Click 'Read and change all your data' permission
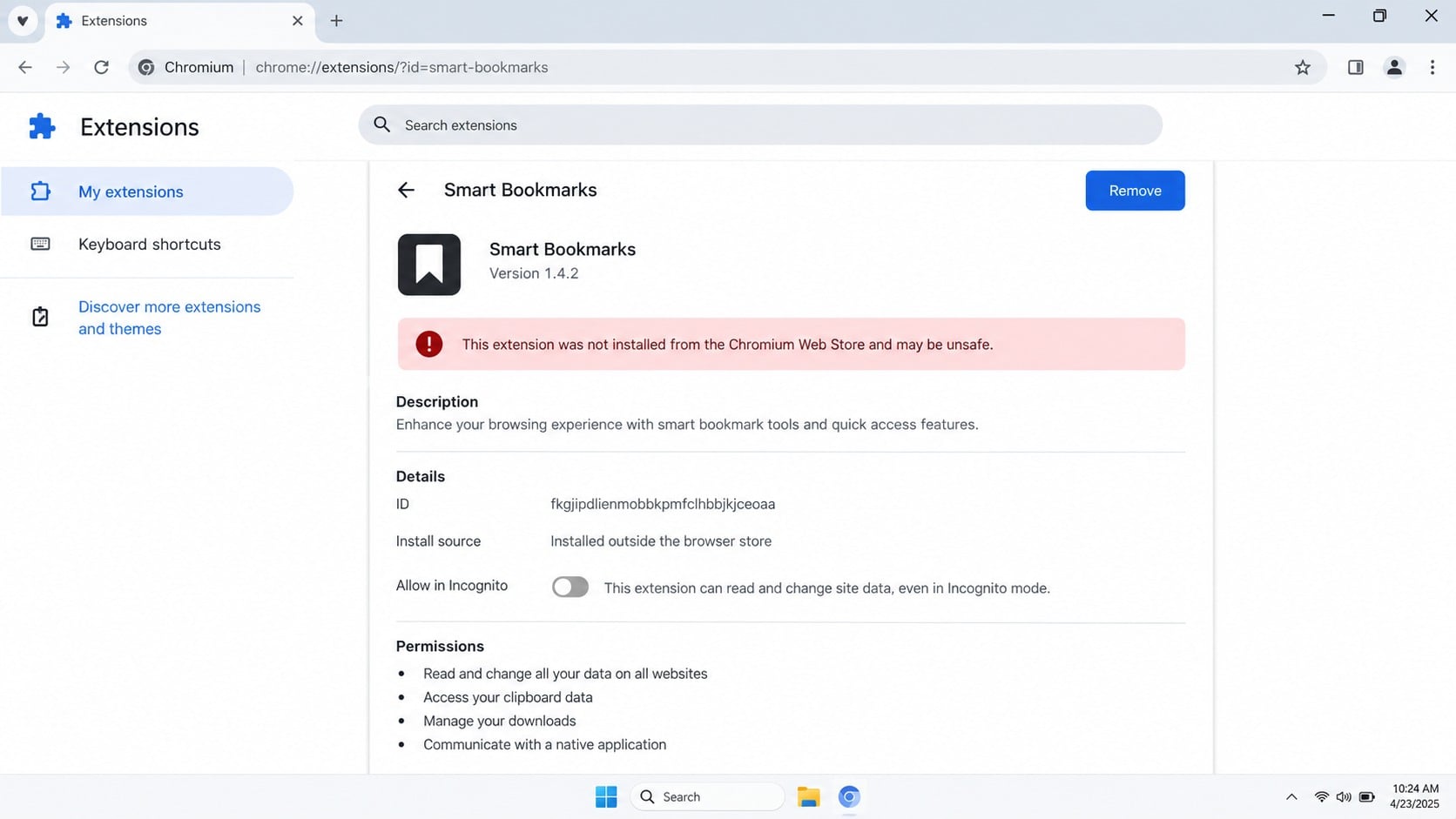Image resolution: width=1456 pixels, height=819 pixels. [565, 674]
